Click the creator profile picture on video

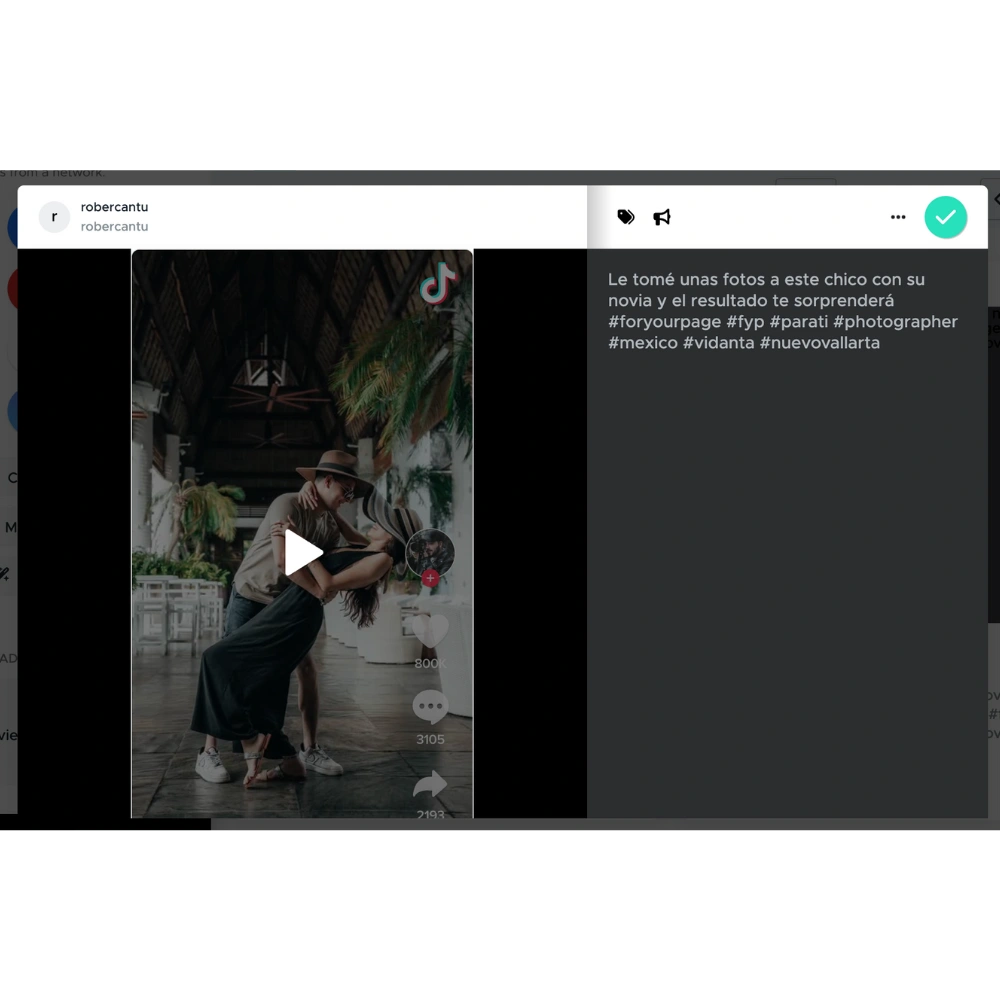pyautogui.click(x=430, y=552)
